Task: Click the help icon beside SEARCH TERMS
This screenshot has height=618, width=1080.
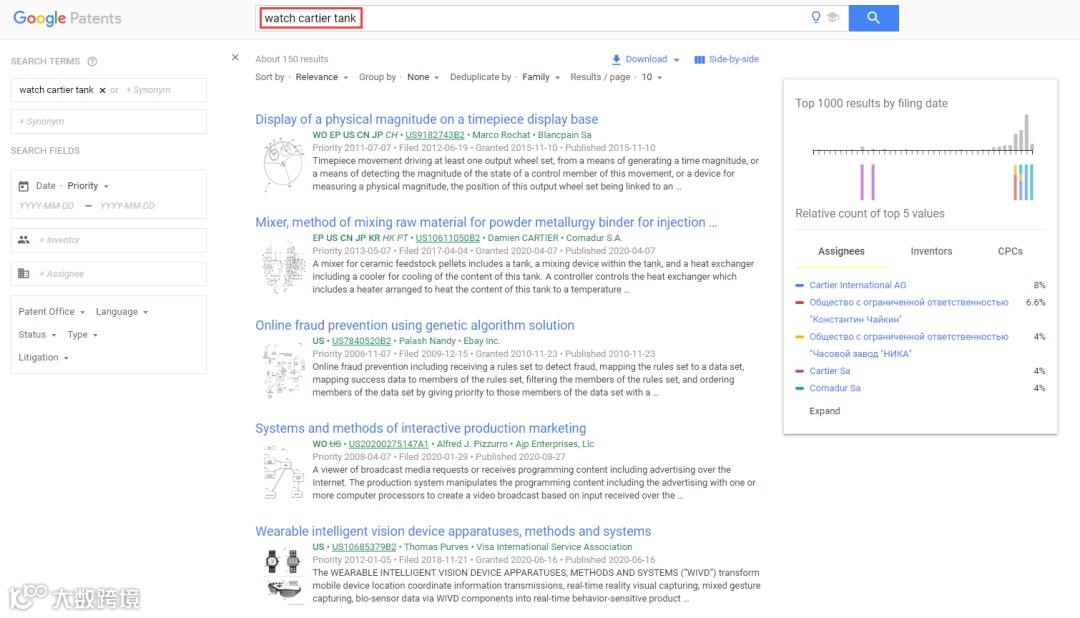Action: [92, 61]
